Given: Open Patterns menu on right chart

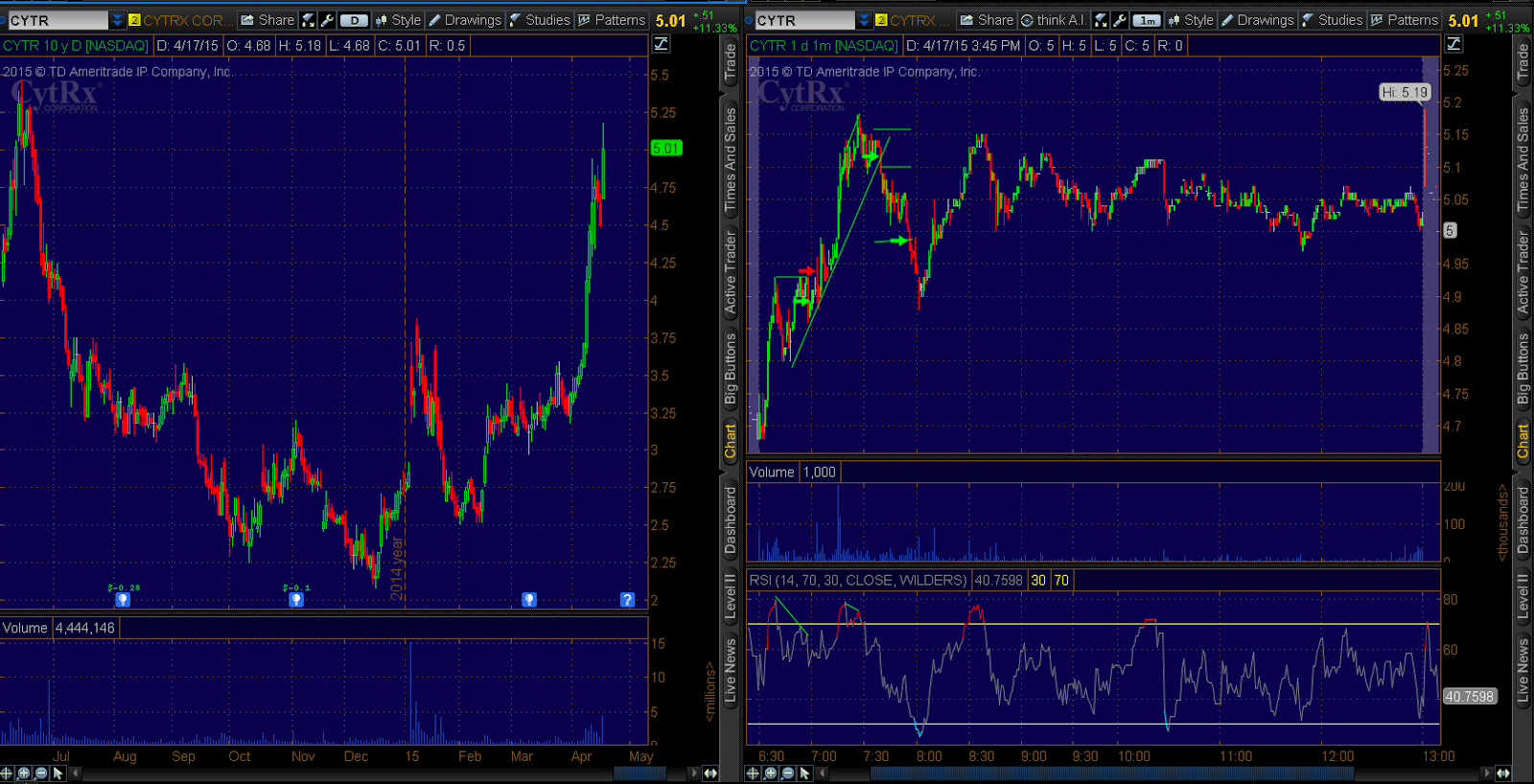Looking at the screenshot, I should click(1405, 20).
